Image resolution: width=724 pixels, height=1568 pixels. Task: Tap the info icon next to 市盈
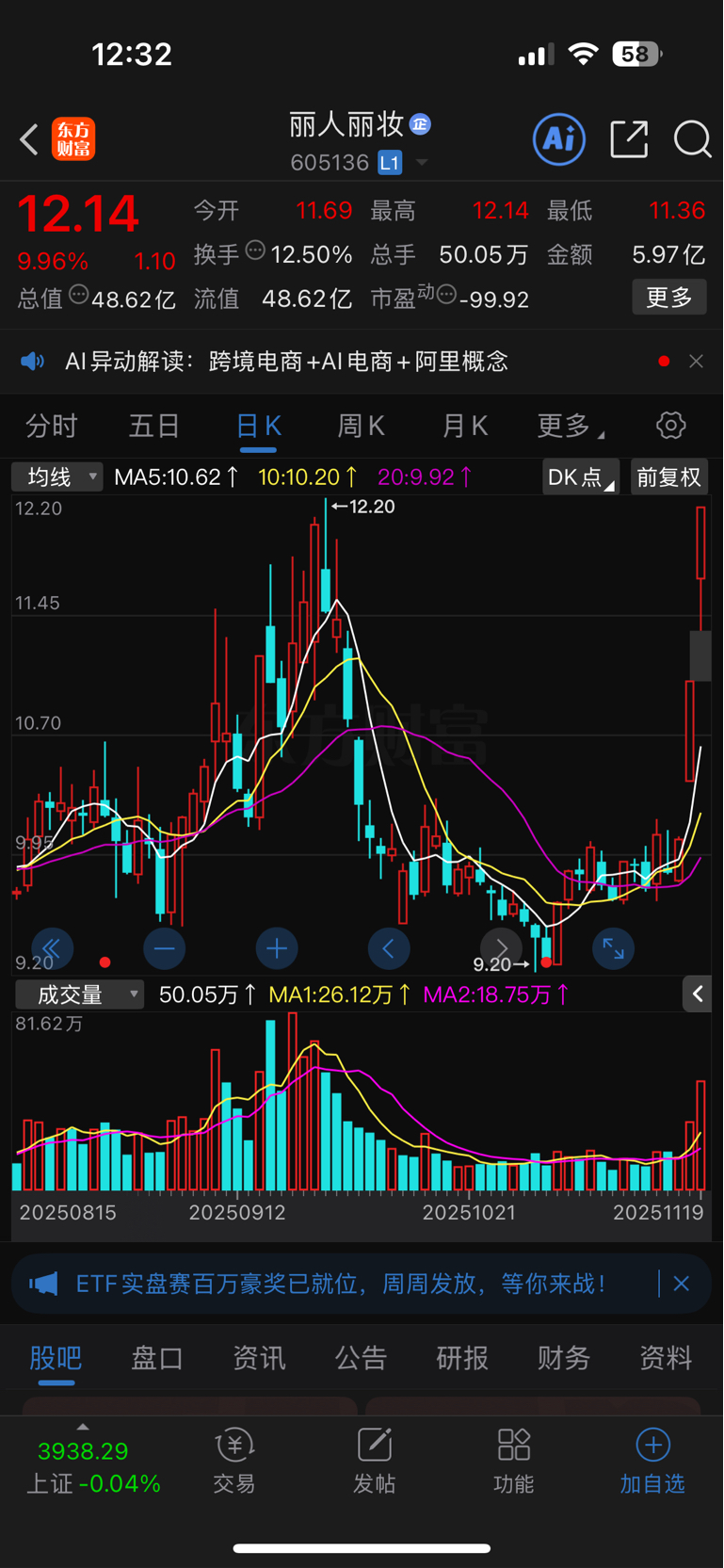point(446,295)
